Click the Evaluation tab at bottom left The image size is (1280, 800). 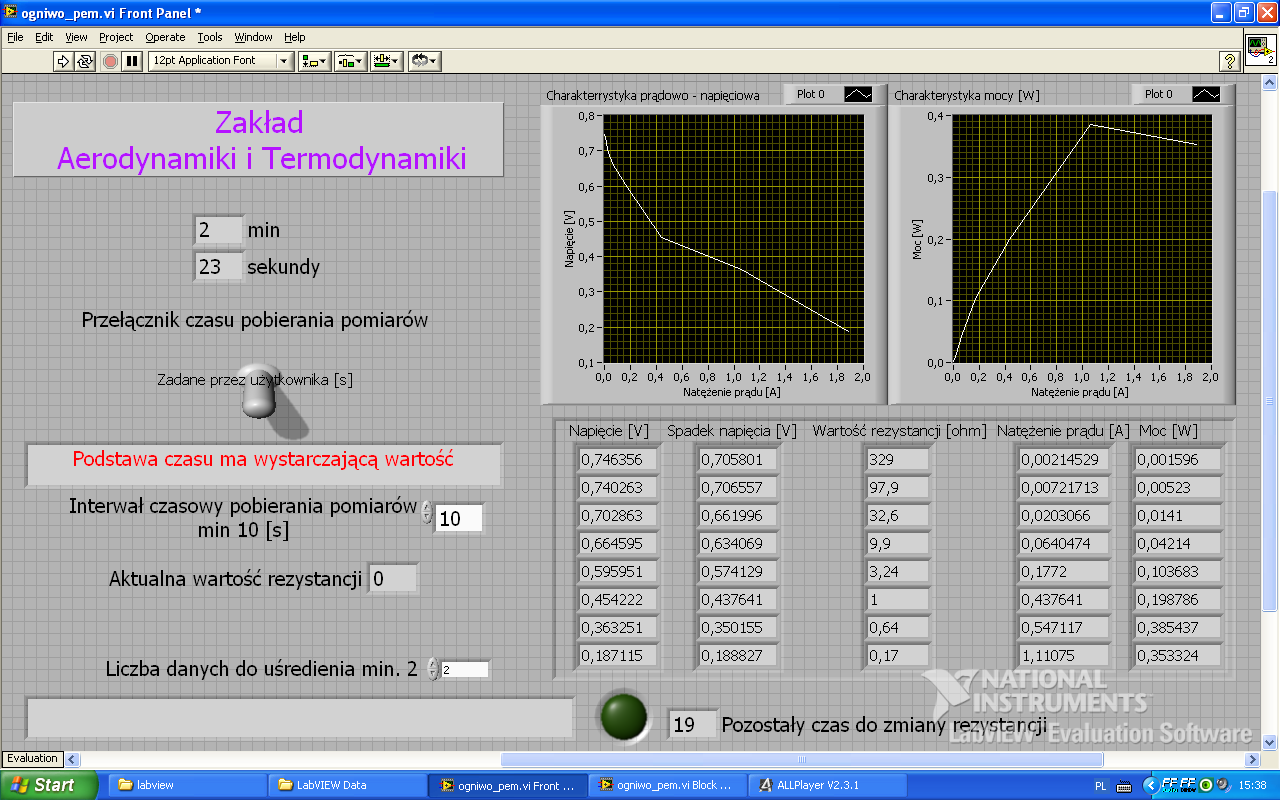coord(33,759)
